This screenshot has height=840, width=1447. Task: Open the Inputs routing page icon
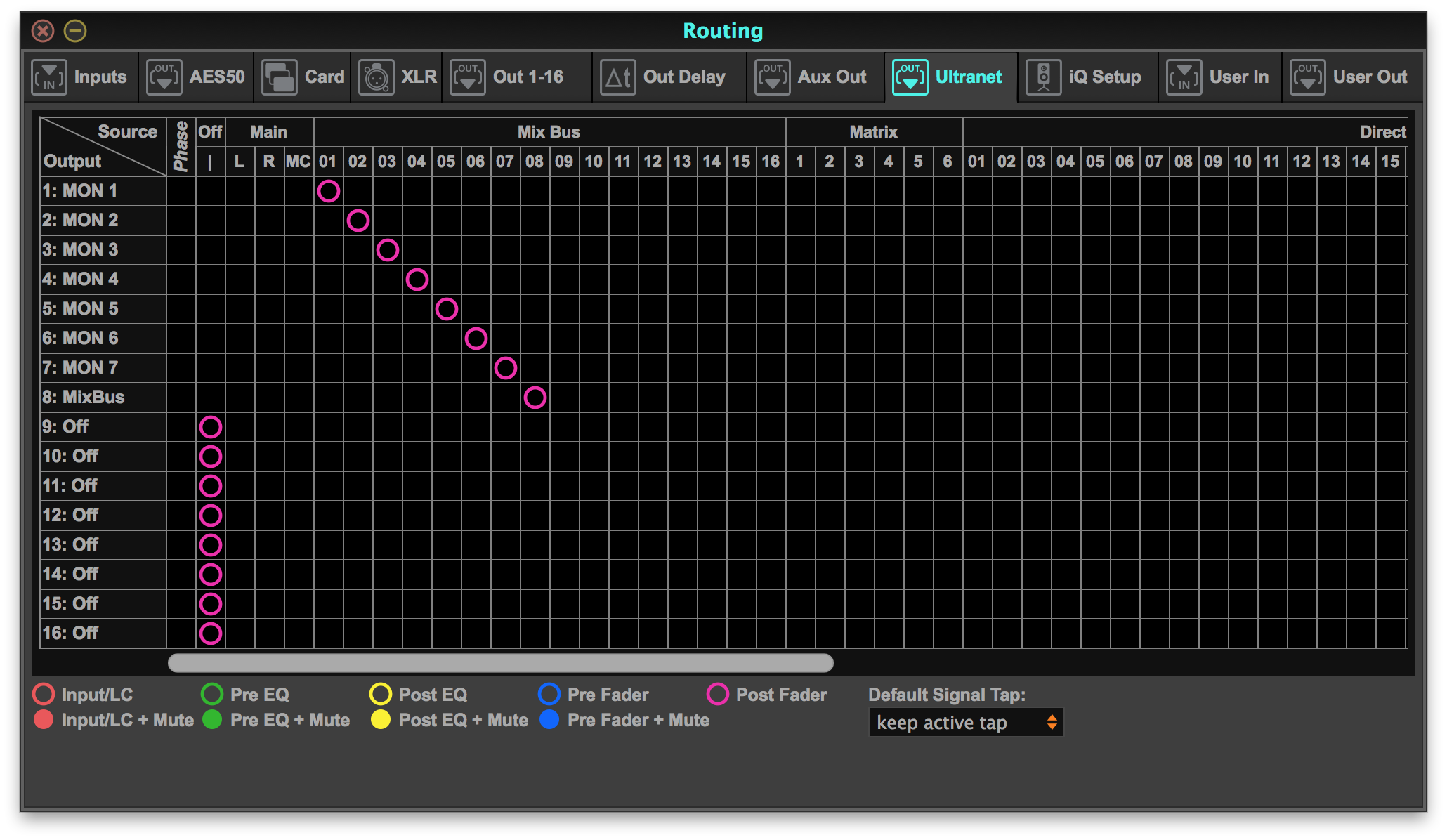49,77
